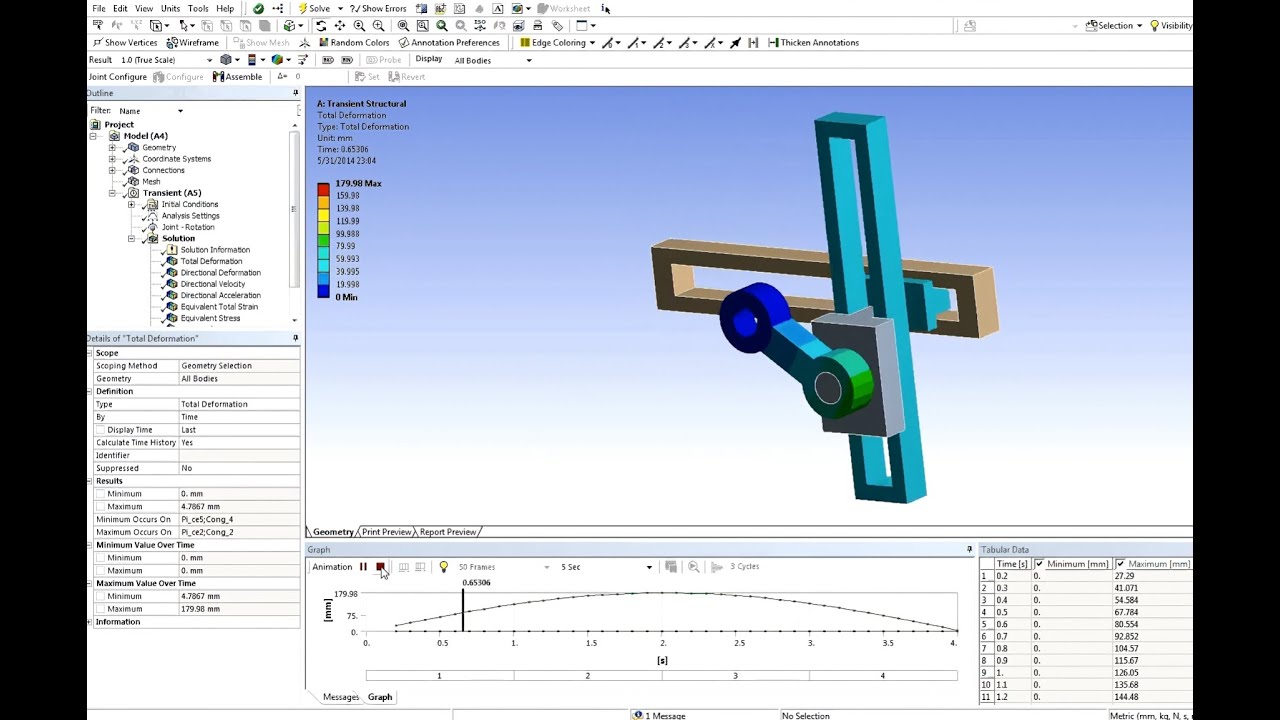Click the dark blue 0 Min legend swatch

323,292
